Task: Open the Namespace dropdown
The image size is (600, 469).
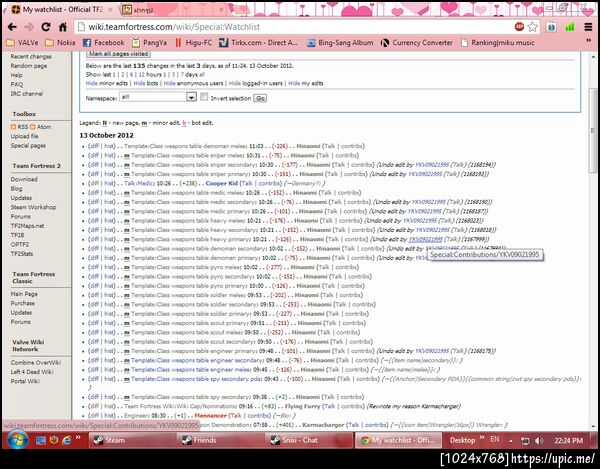Action: click(x=158, y=97)
